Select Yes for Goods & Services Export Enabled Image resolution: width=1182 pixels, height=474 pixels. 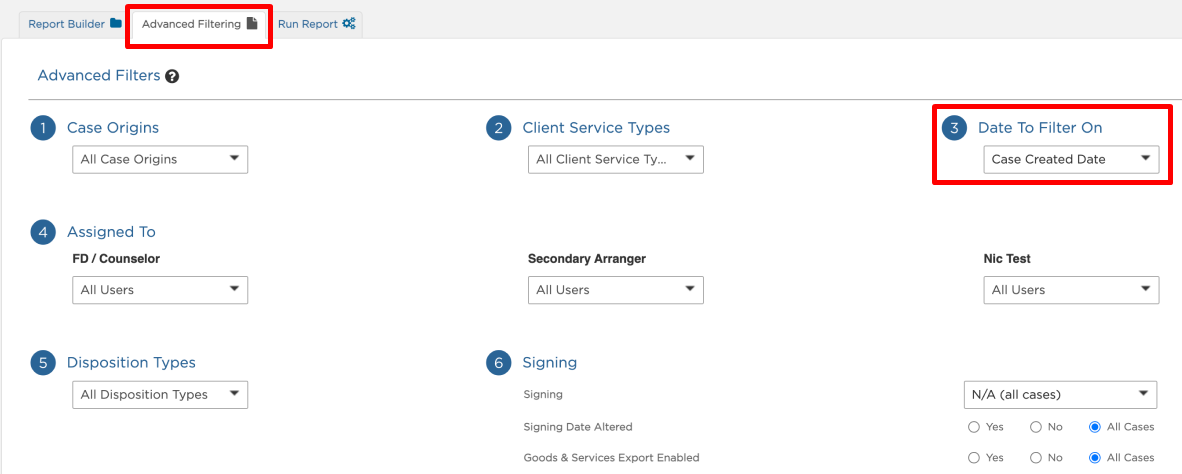click(974, 458)
